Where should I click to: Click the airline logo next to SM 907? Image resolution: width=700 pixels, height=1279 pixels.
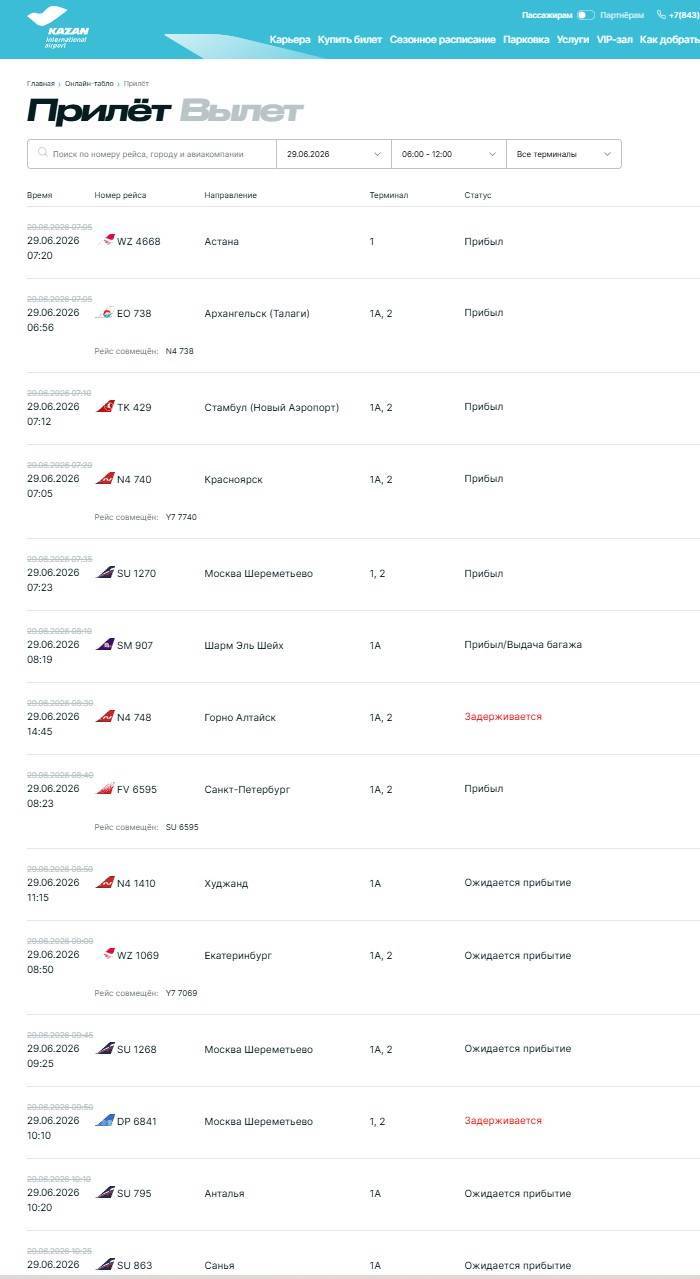tap(105, 645)
